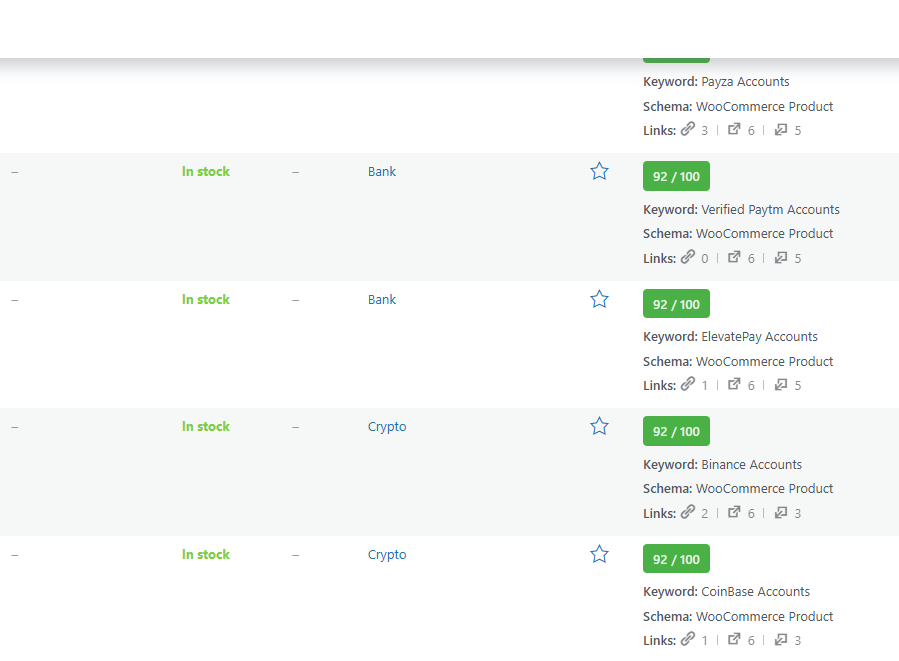Click incoming links icon in Payza Accounts row
Screen dimensions: 899x661
click(x=781, y=130)
